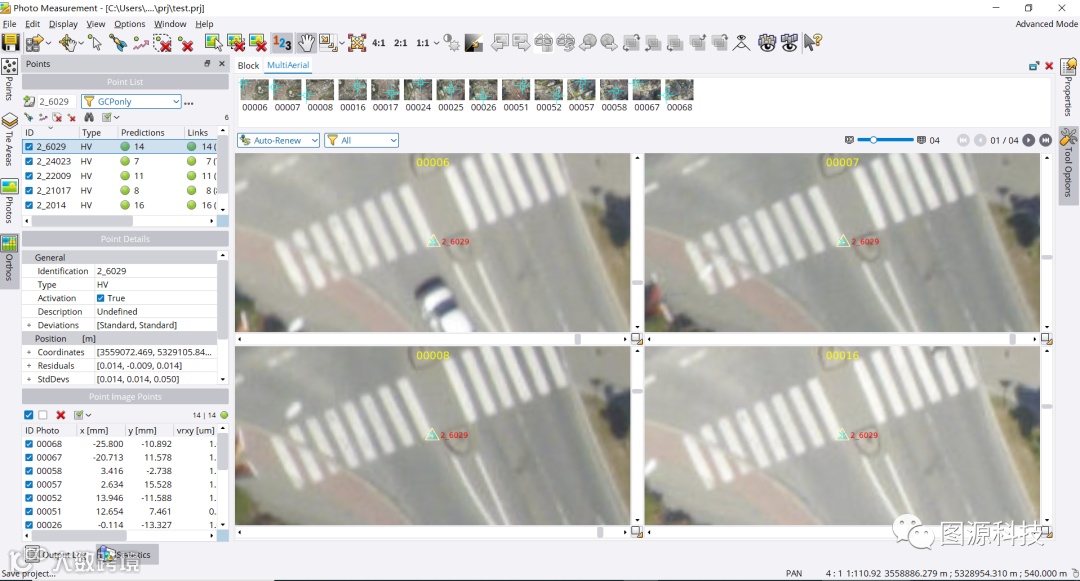Viewport: 1080px width, 581px height.
Task: Select thumbnail of photo 00052
Action: (549, 96)
